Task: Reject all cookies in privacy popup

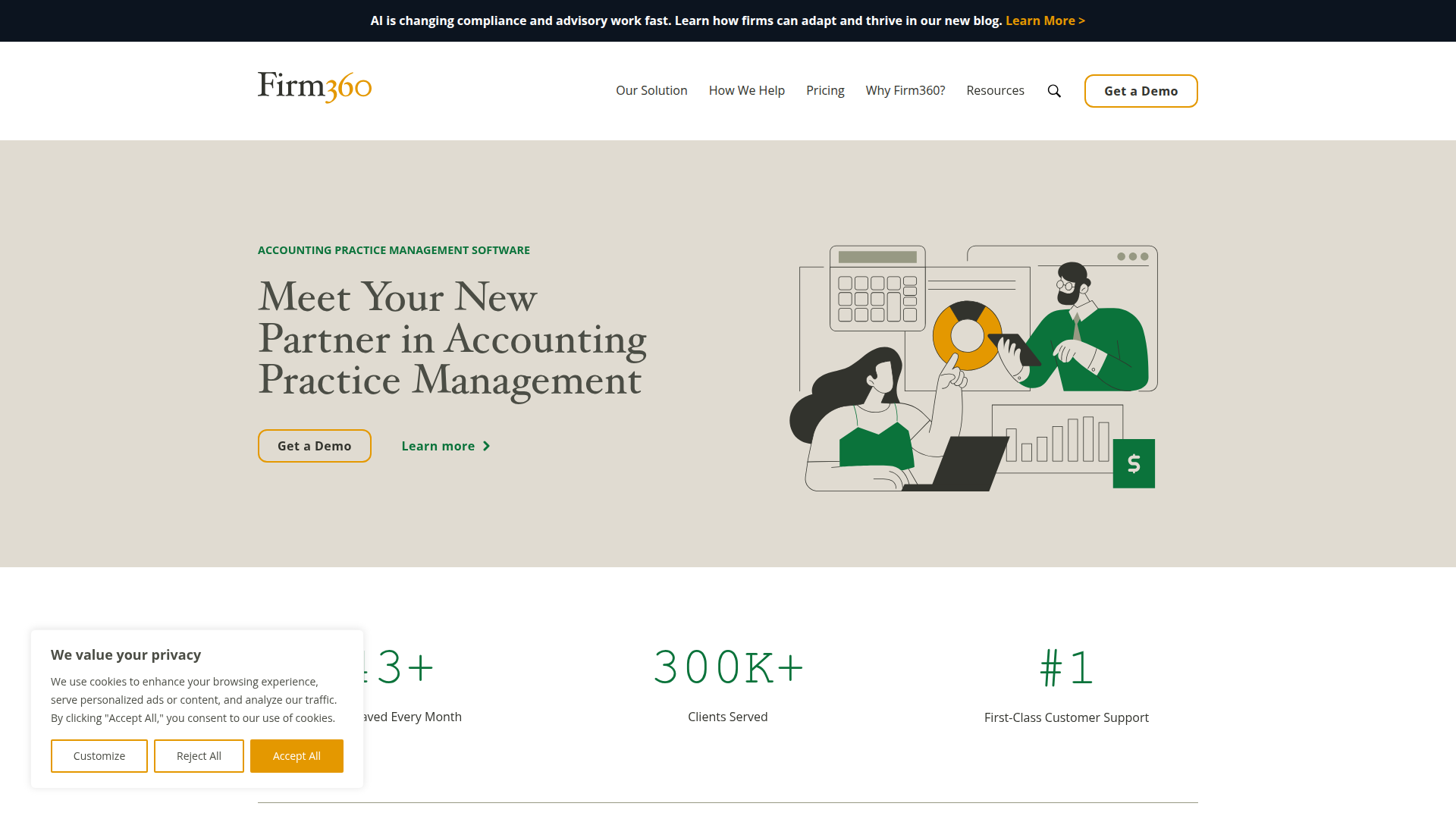Action: pos(199,756)
